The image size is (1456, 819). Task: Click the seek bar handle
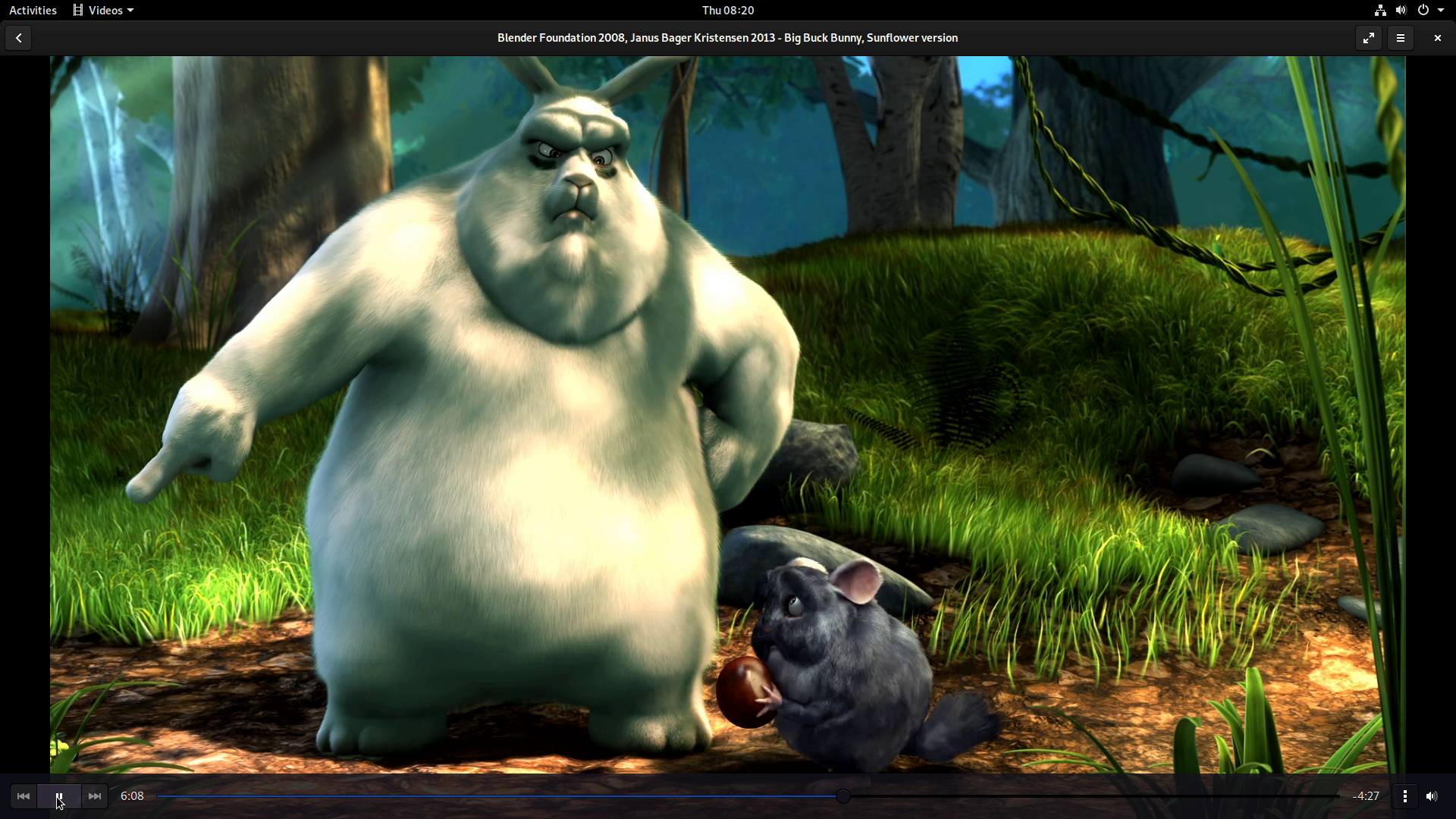tap(843, 796)
